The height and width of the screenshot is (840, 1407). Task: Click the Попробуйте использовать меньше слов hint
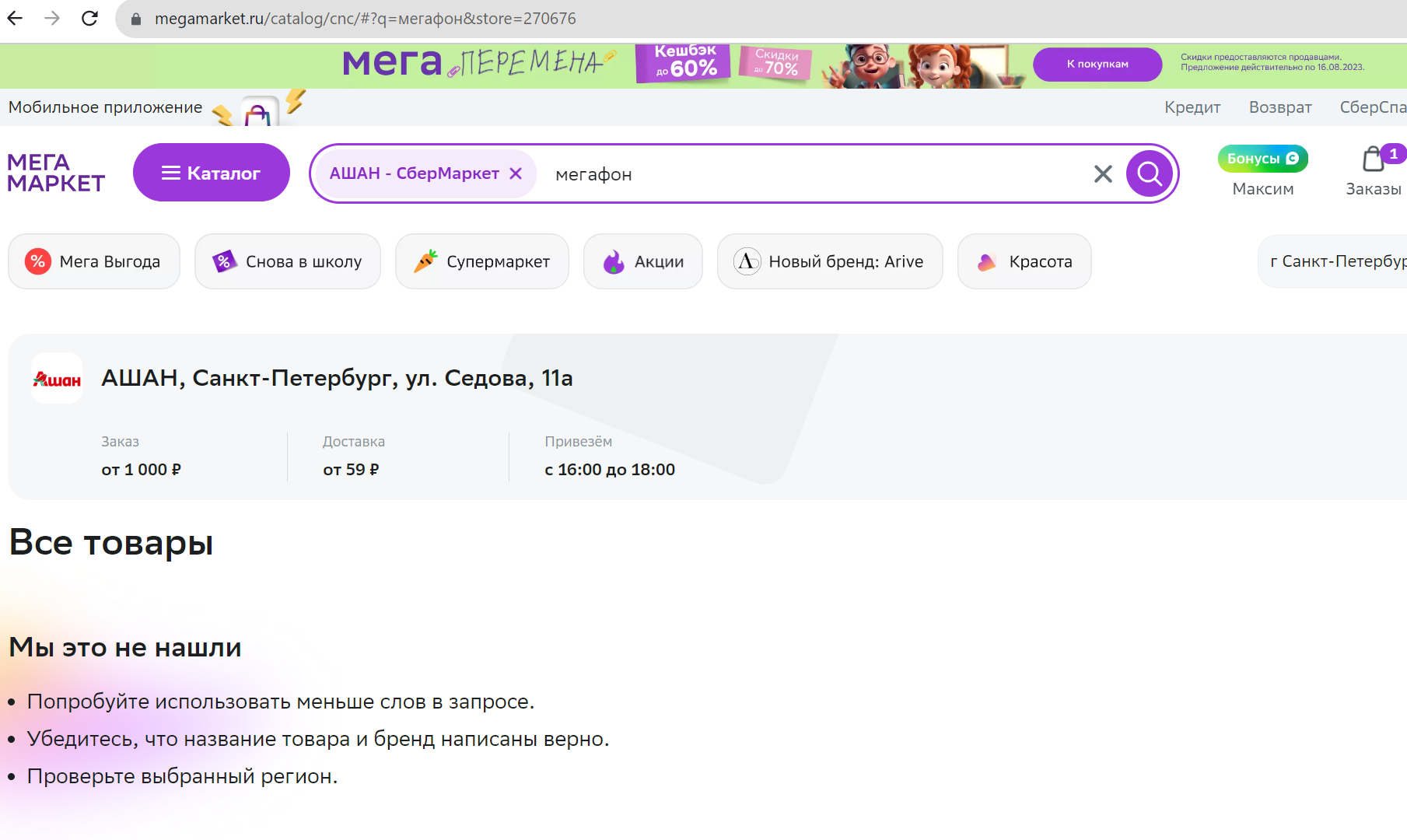tap(281, 702)
